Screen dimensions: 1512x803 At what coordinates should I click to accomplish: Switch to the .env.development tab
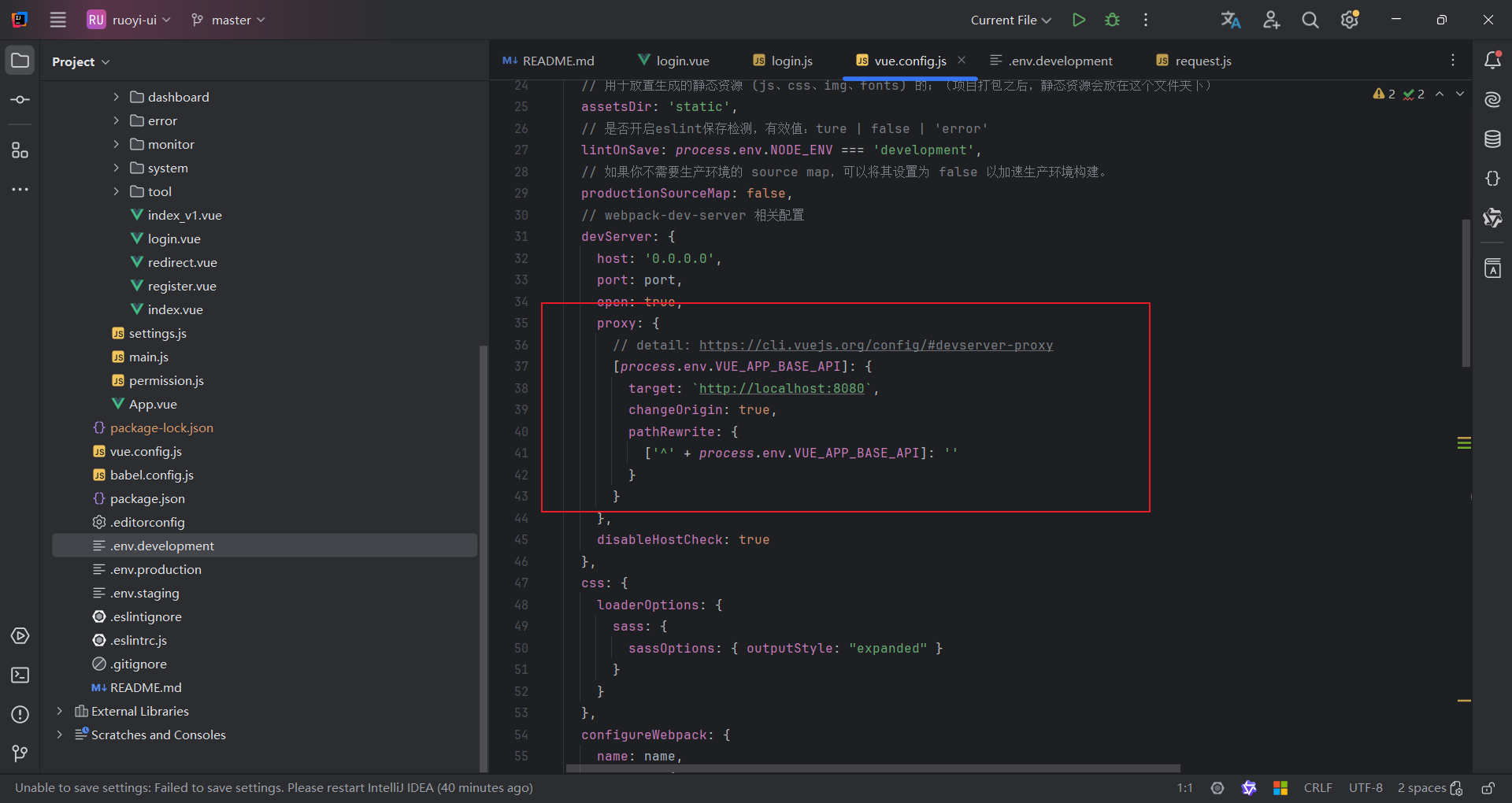1051,61
